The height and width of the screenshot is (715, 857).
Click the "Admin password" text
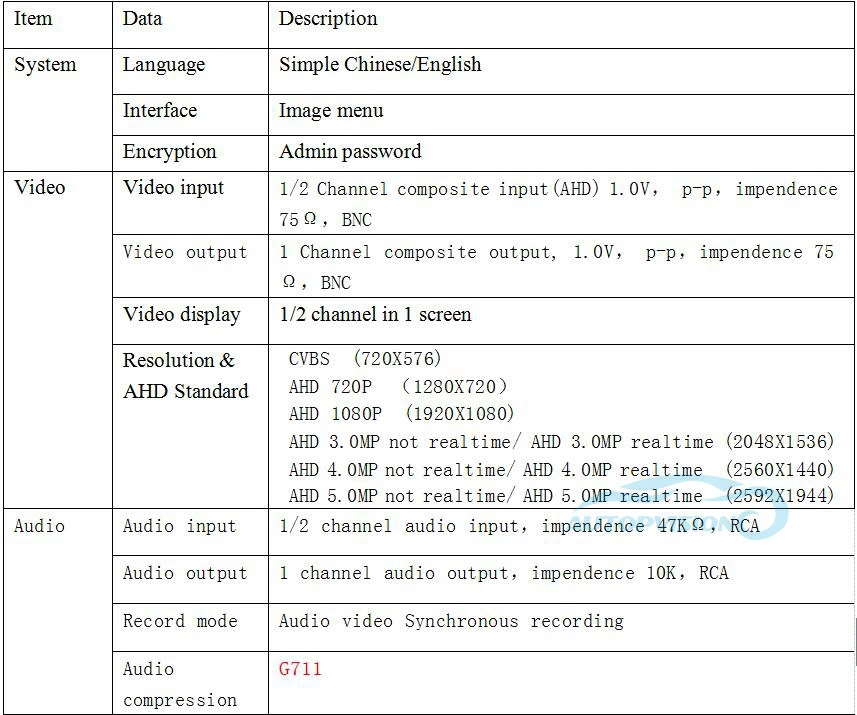point(350,152)
